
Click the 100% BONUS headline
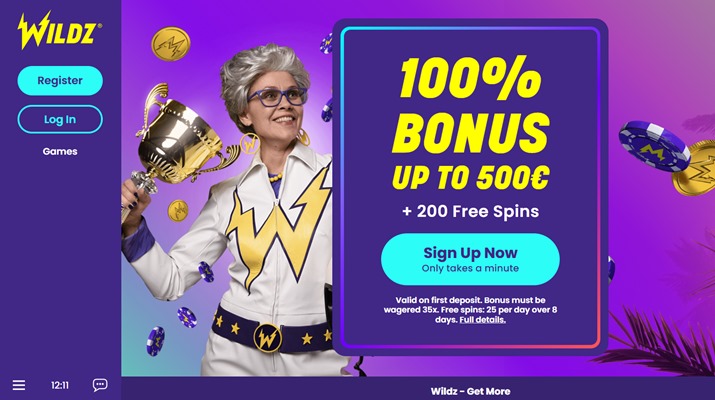[471, 105]
